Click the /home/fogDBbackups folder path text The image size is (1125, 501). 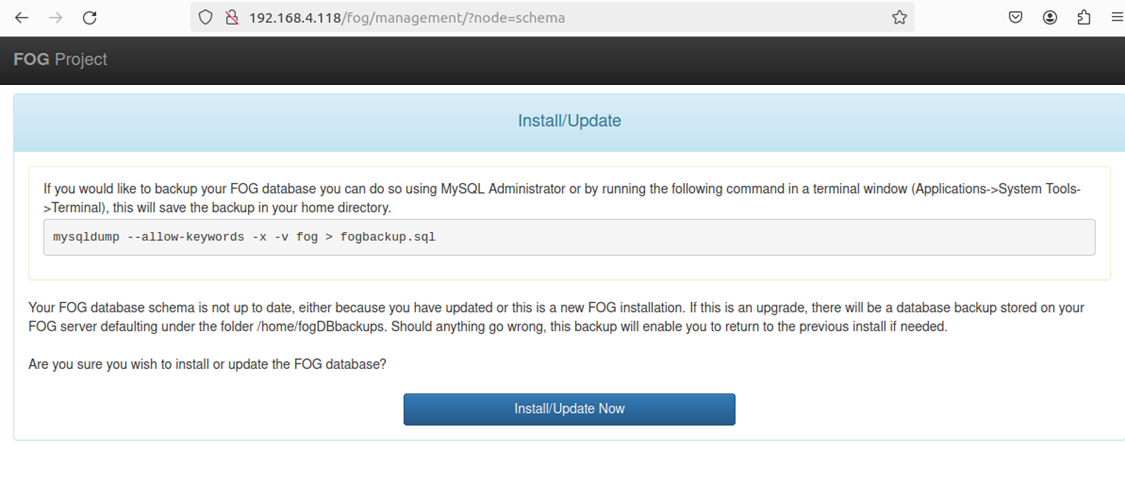coord(315,327)
